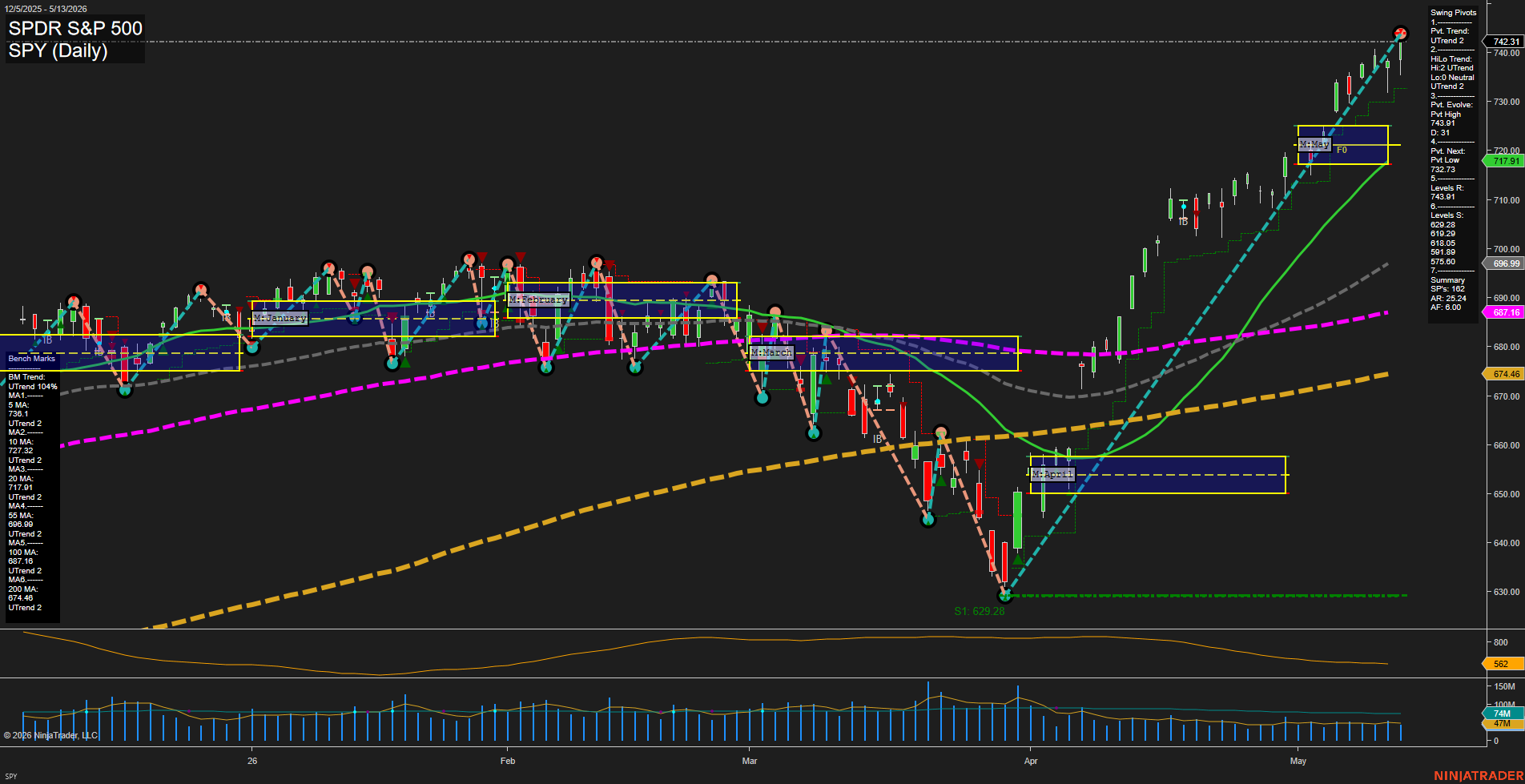Click the Levels R: 743.91 entry
Viewport: 1525px width, 784px height.
[1447, 192]
